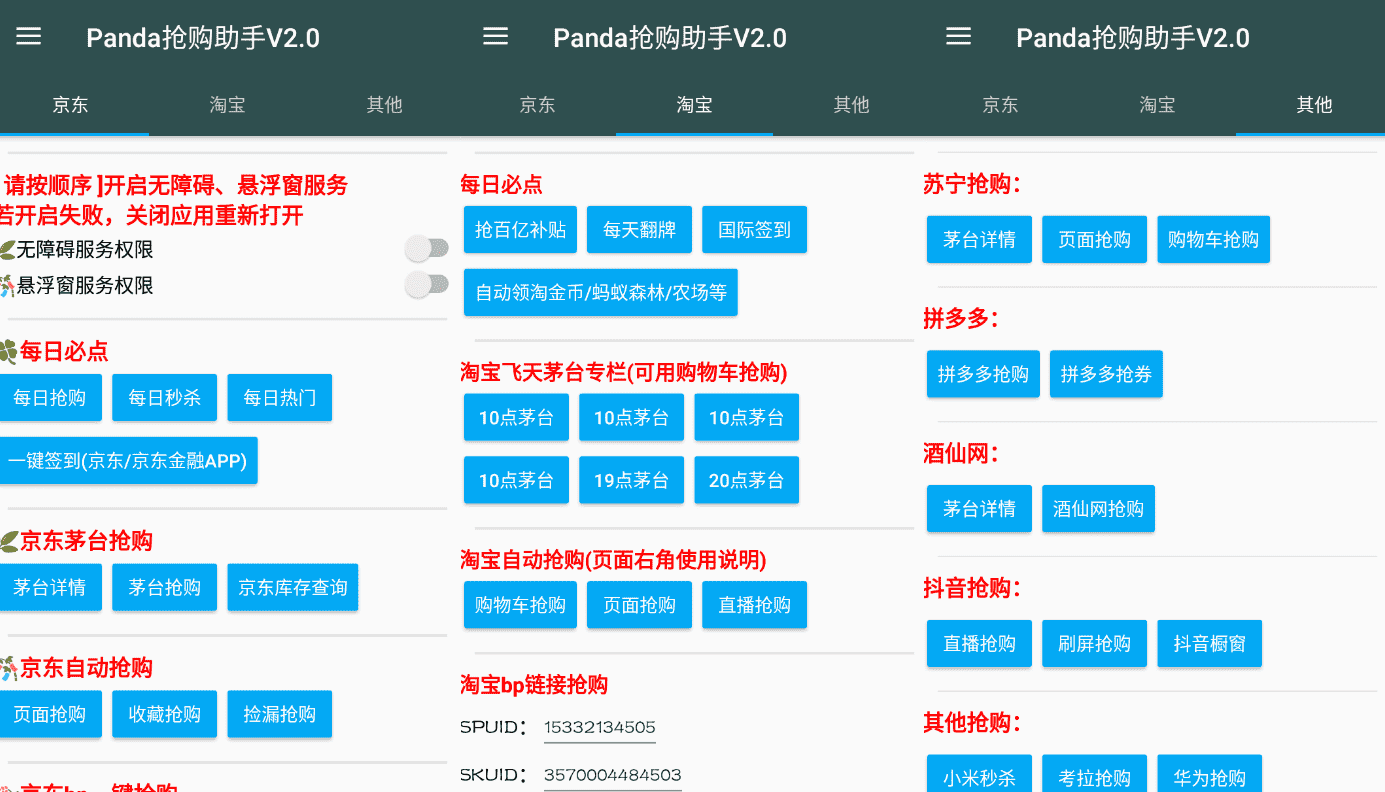1385x792 pixels.
Task: Open hamburger menu on the rightmost screen
Action: [x=959, y=37]
